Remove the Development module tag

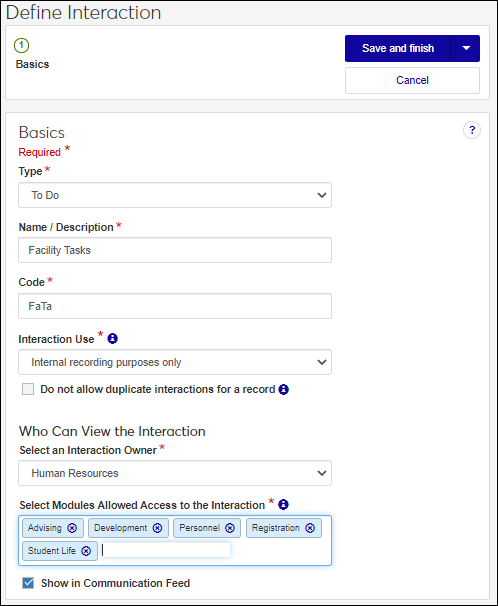[157, 528]
